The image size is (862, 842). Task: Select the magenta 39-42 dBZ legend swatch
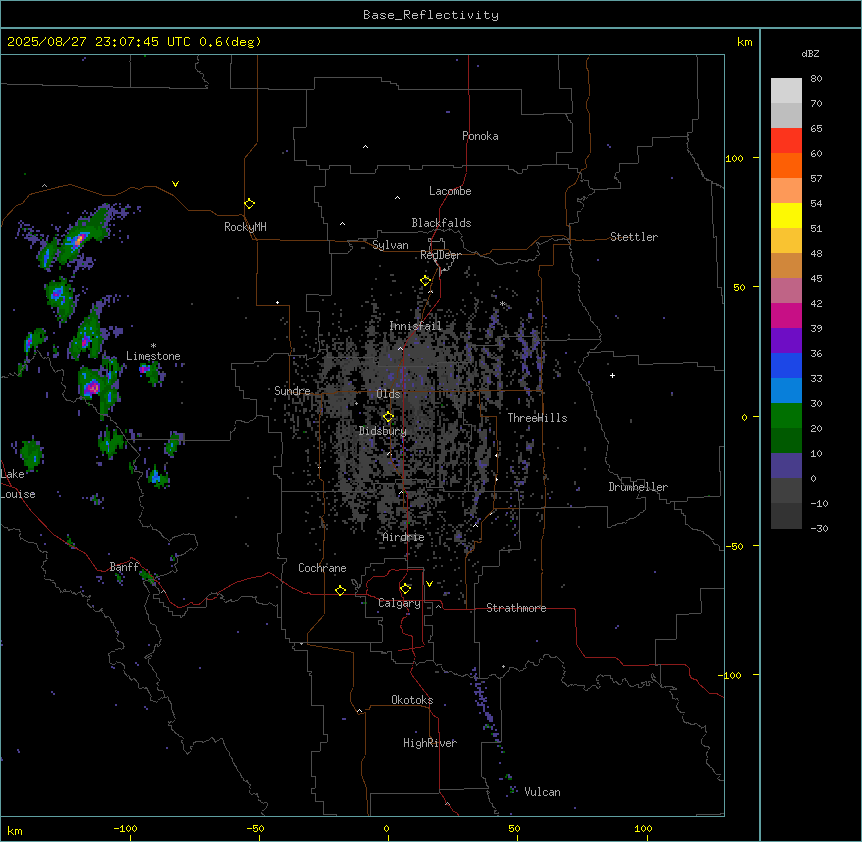tap(786, 316)
